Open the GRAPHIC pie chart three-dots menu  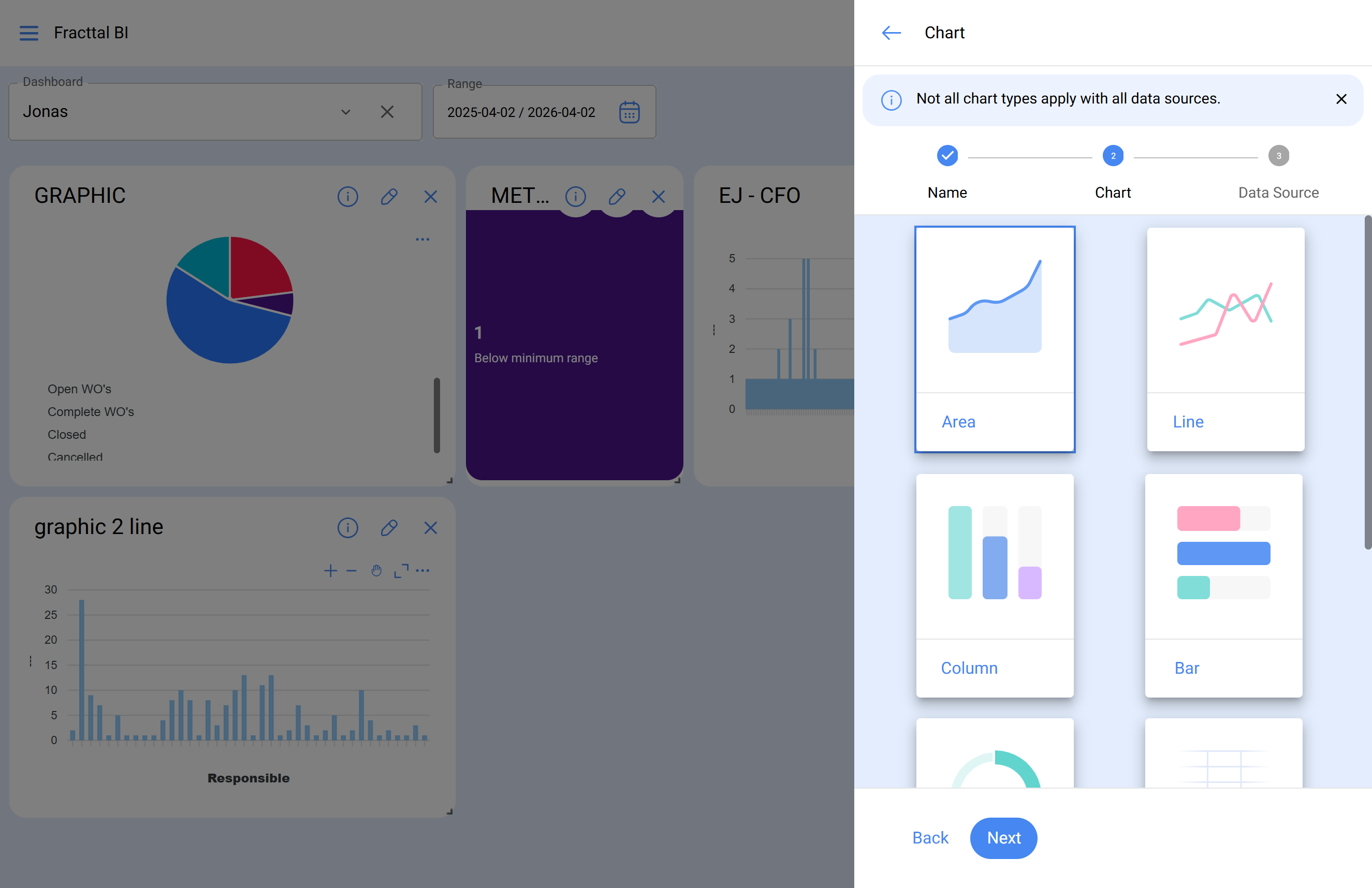pos(422,239)
